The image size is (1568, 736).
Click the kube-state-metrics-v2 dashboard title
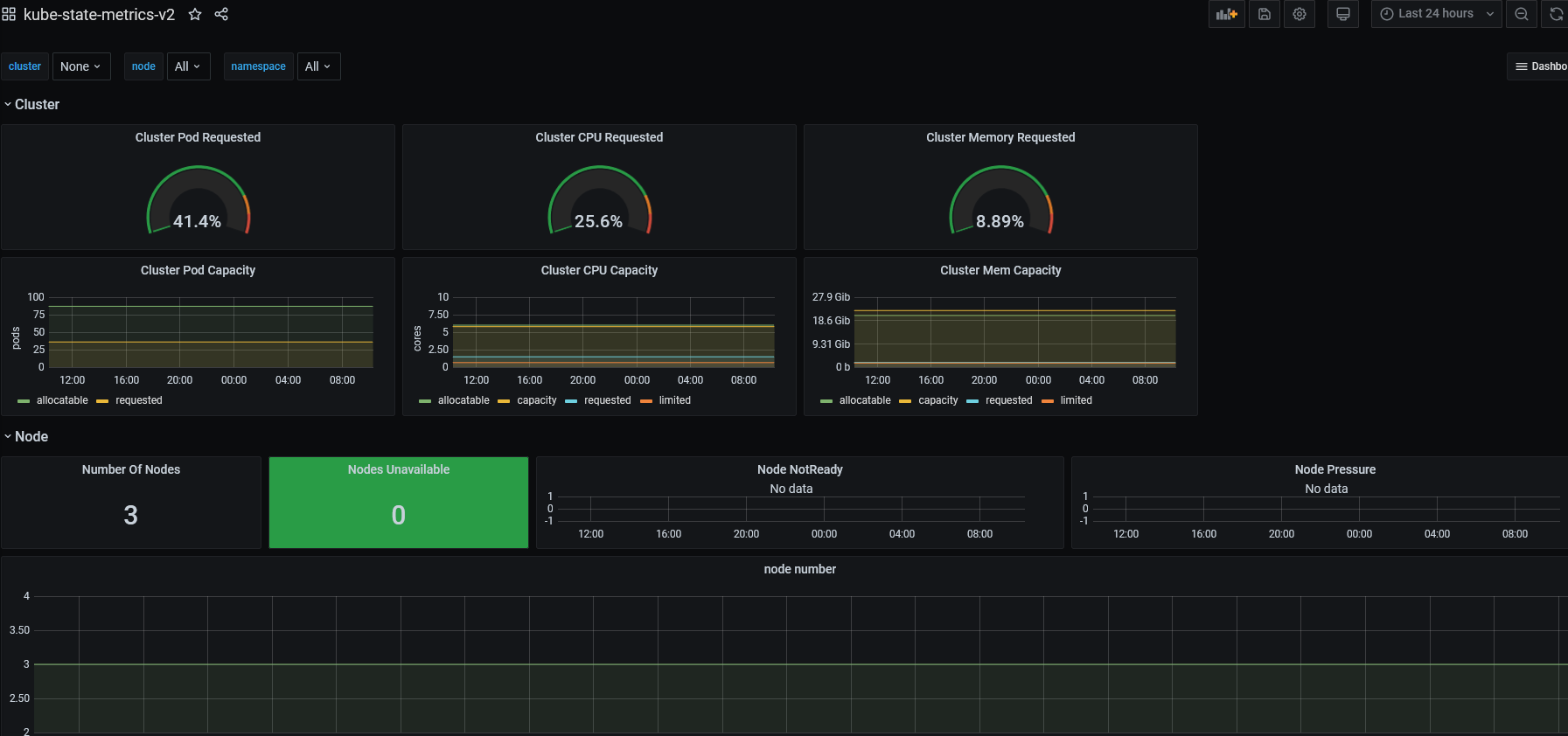click(99, 15)
